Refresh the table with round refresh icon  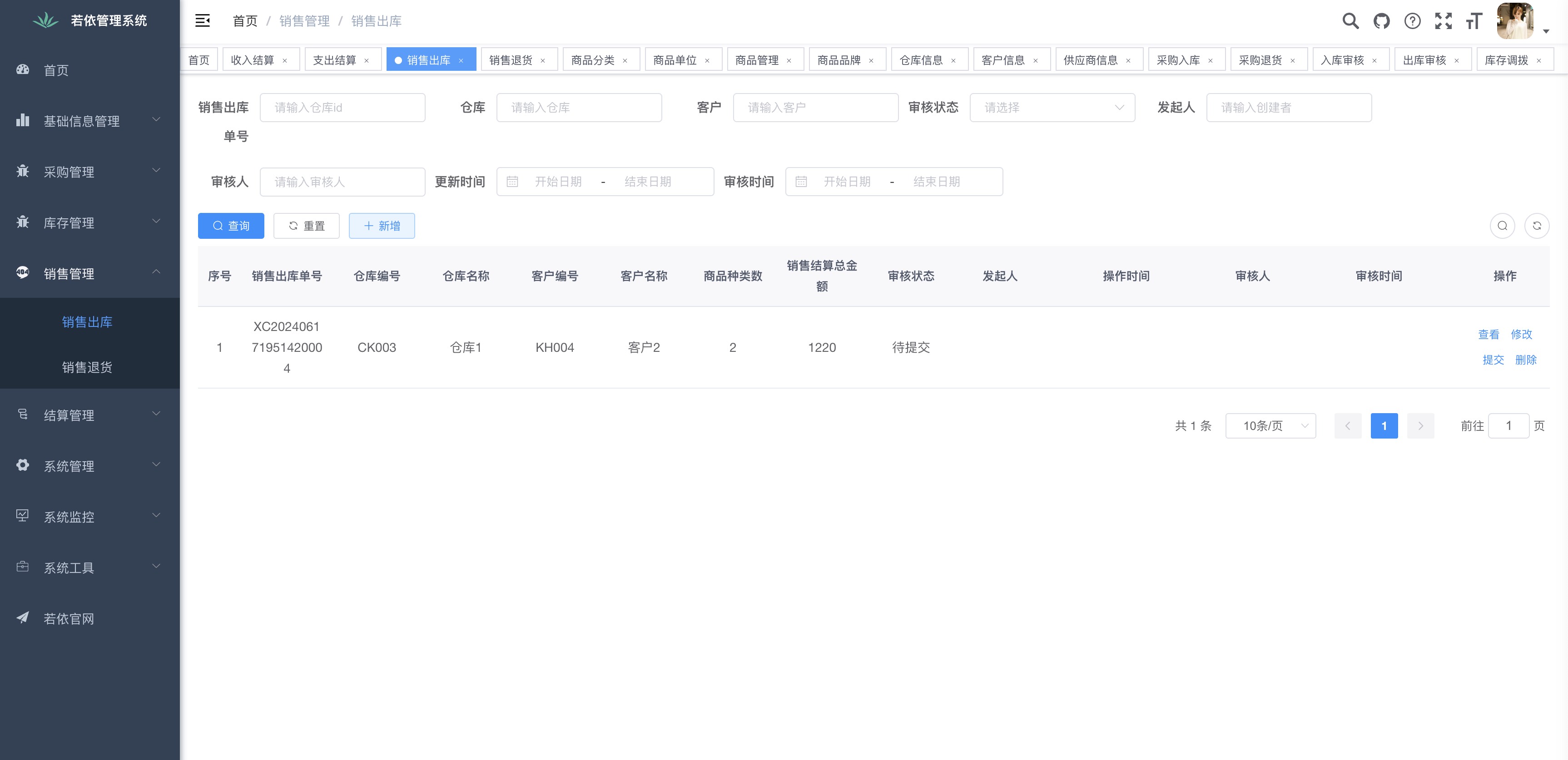point(1536,226)
